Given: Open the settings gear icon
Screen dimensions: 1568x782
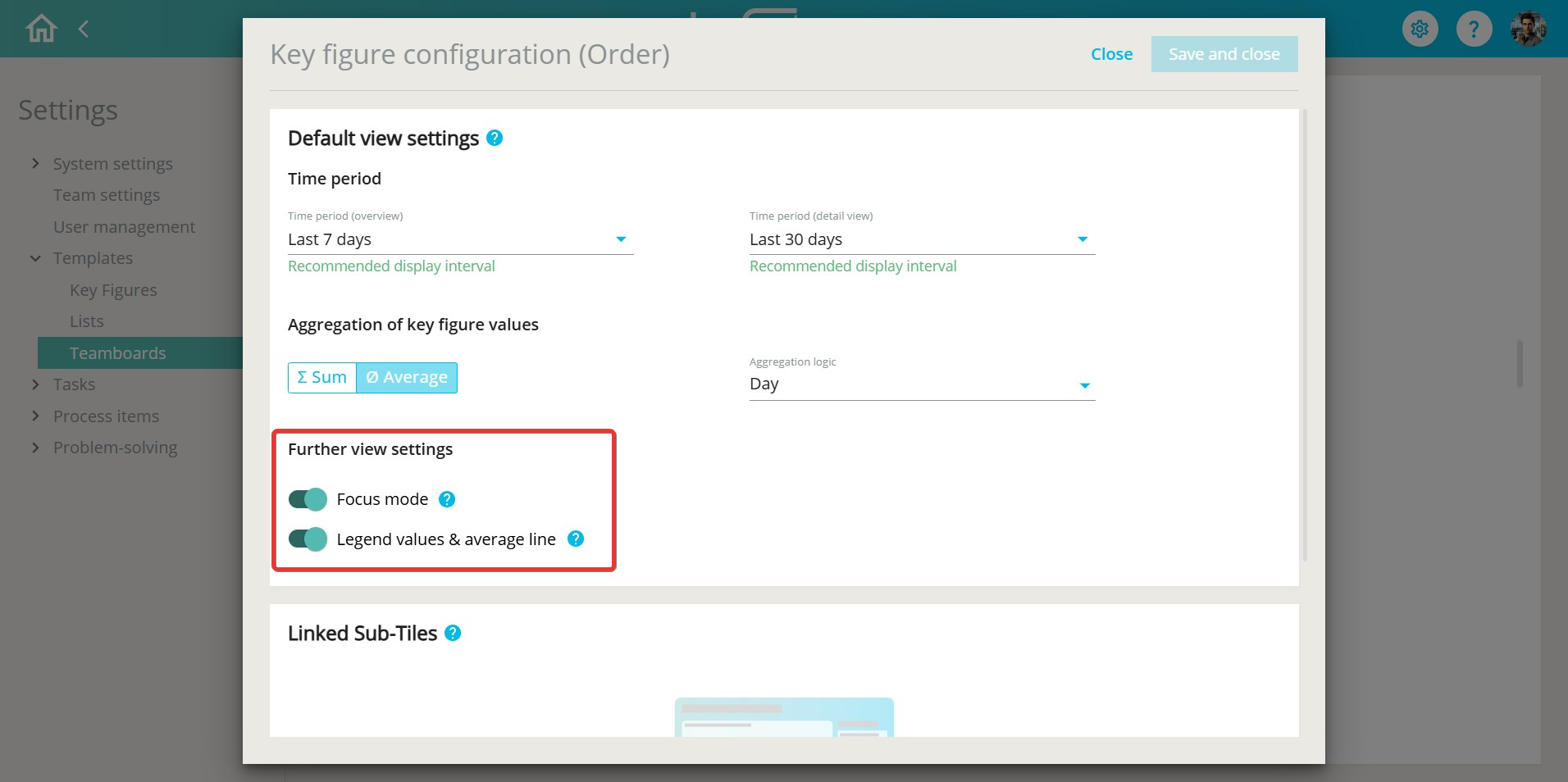Looking at the screenshot, I should coord(1420,30).
